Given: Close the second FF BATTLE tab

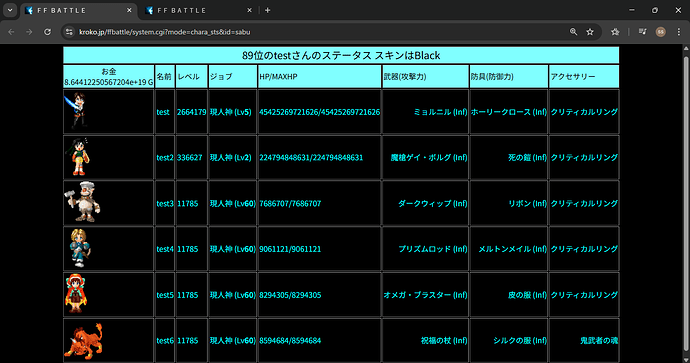Looking at the screenshot, I should [x=250, y=10].
